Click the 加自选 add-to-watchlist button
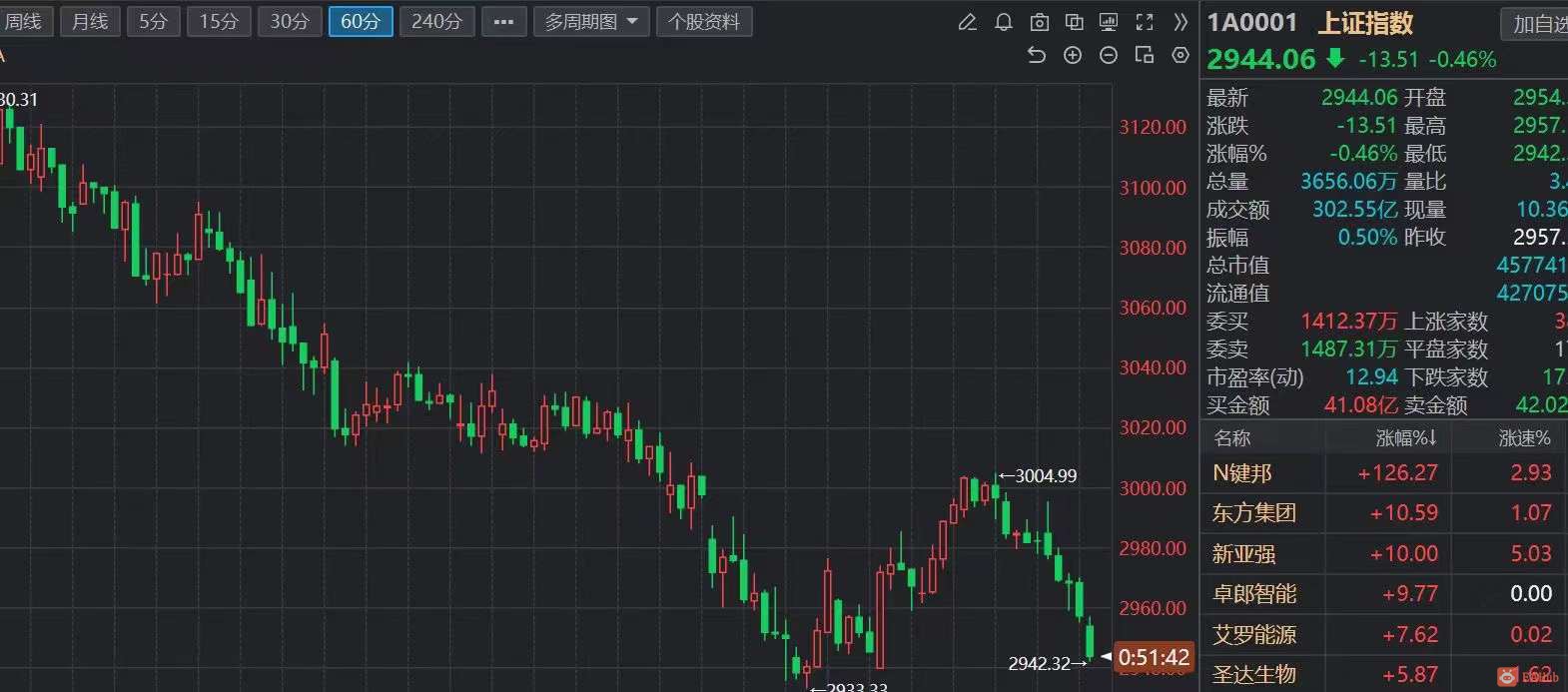The image size is (1568, 692). click(1537, 24)
